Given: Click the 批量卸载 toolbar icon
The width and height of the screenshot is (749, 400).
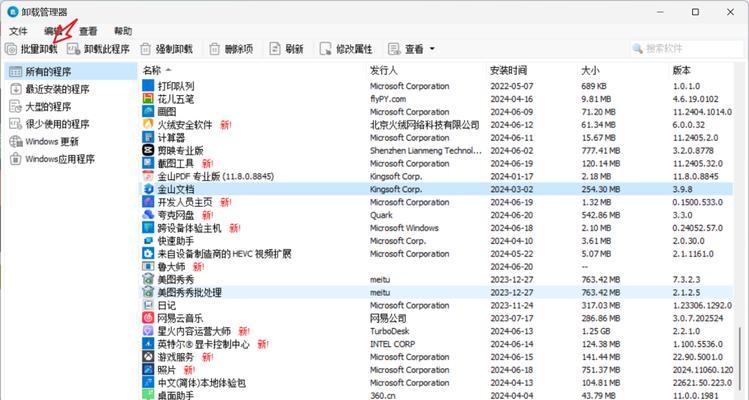Looking at the screenshot, I should (11, 49).
